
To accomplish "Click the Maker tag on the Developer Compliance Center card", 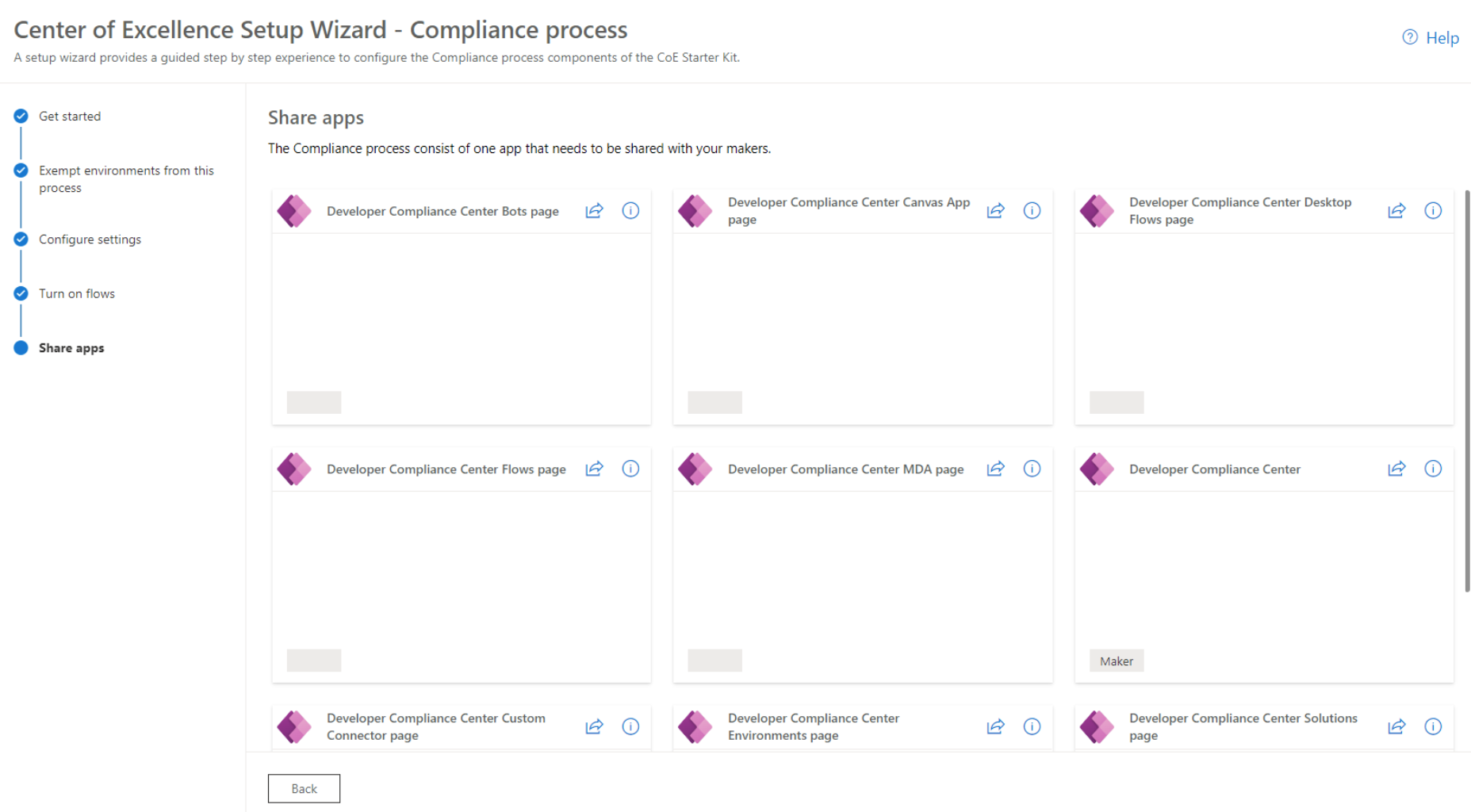I will pyautogui.click(x=1116, y=660).
